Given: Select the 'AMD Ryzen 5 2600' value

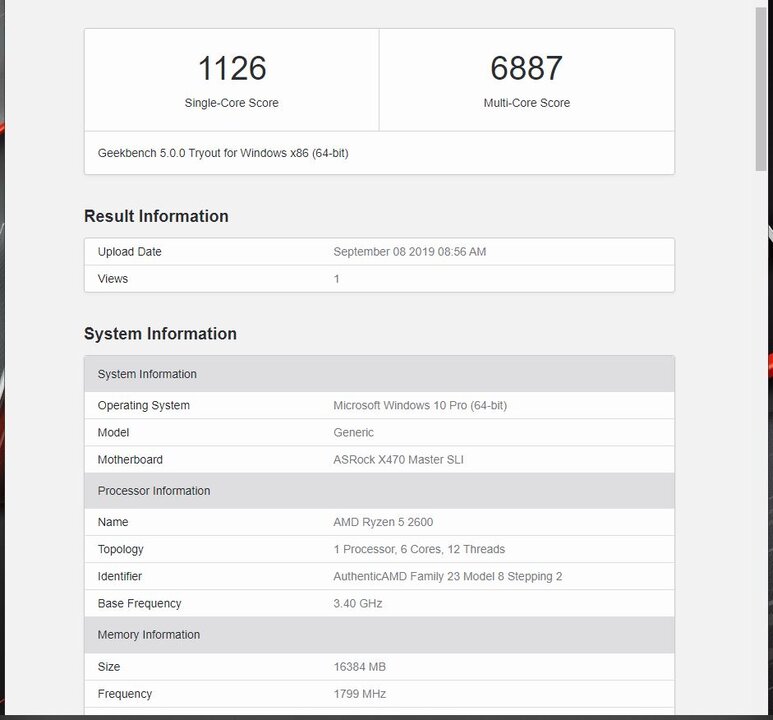Looking at the screenshot, I should tap(383, 522).
